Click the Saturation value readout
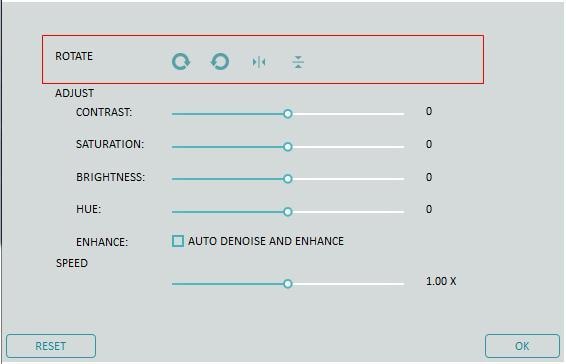Screen dimensions: 566x364 (x=428, y=144)
